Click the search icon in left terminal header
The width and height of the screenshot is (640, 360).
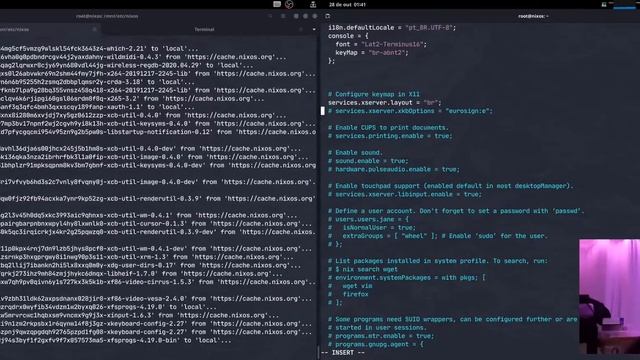point(270,16)
